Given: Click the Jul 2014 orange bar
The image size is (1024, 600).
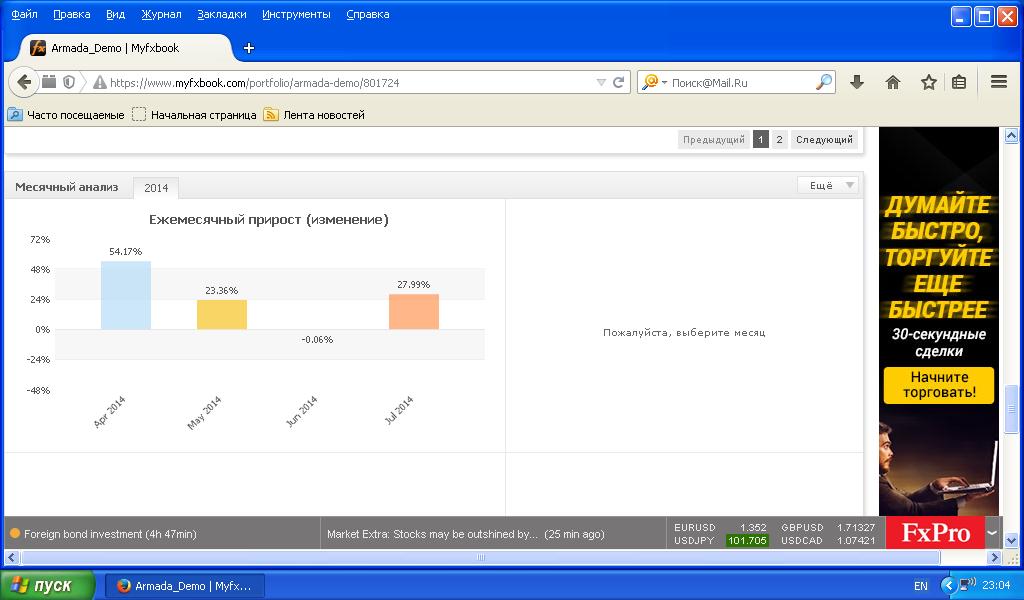Looking at the screenshot, I should pos(414,311).
